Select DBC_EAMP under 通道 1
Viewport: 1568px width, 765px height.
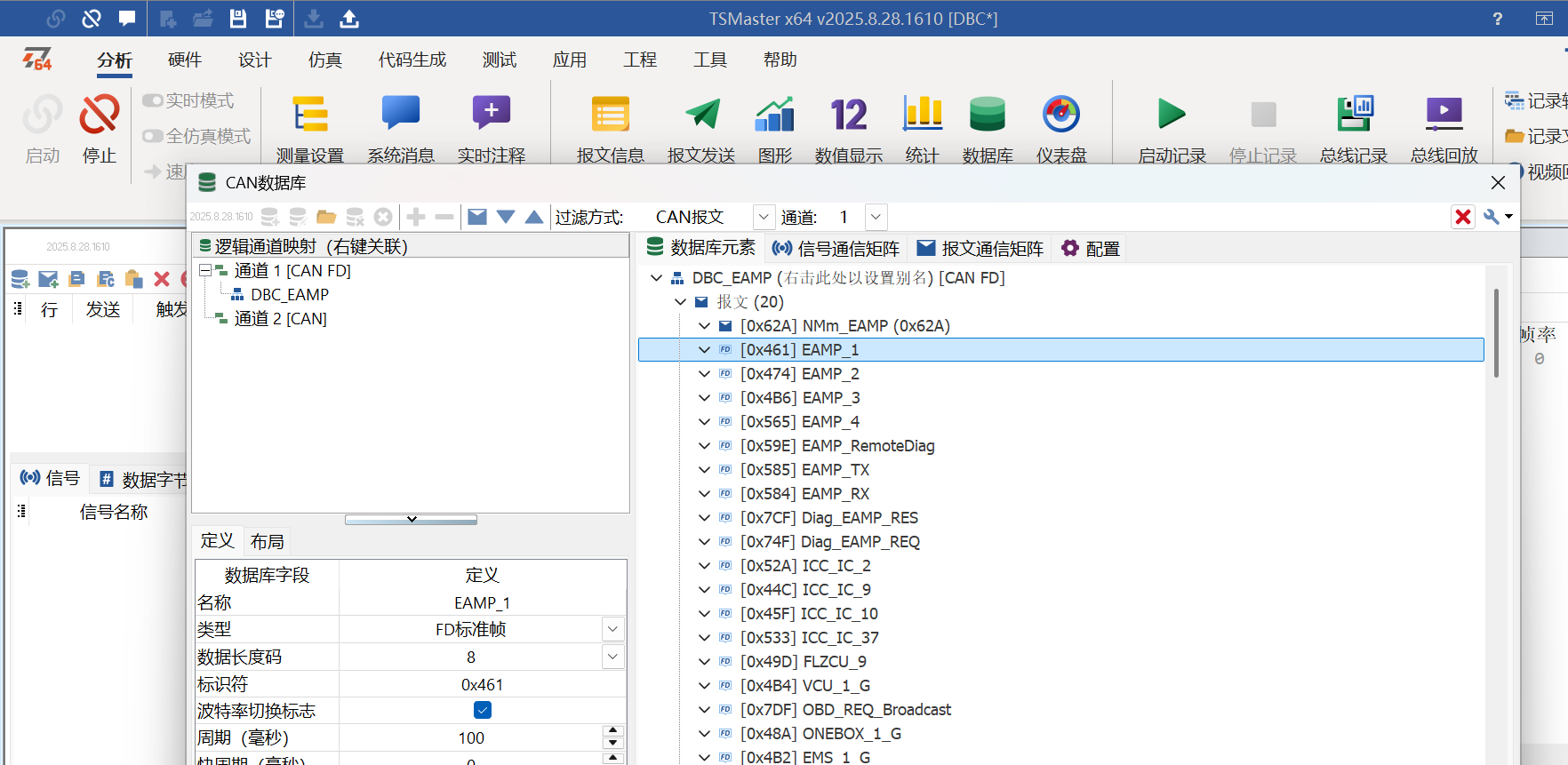coord(290,294)
